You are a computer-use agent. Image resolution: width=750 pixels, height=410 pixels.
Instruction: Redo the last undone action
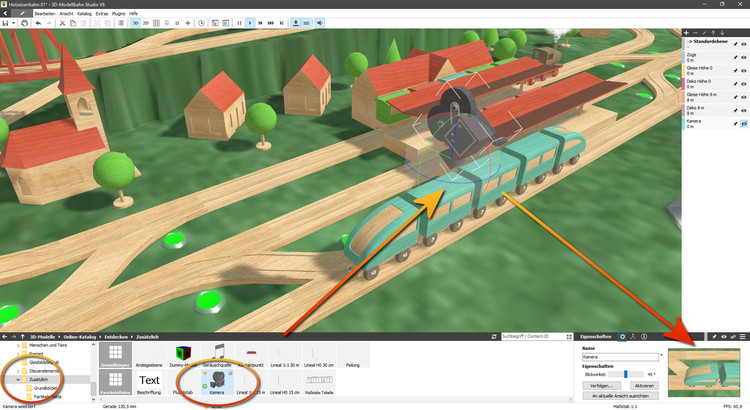[48, 23]
